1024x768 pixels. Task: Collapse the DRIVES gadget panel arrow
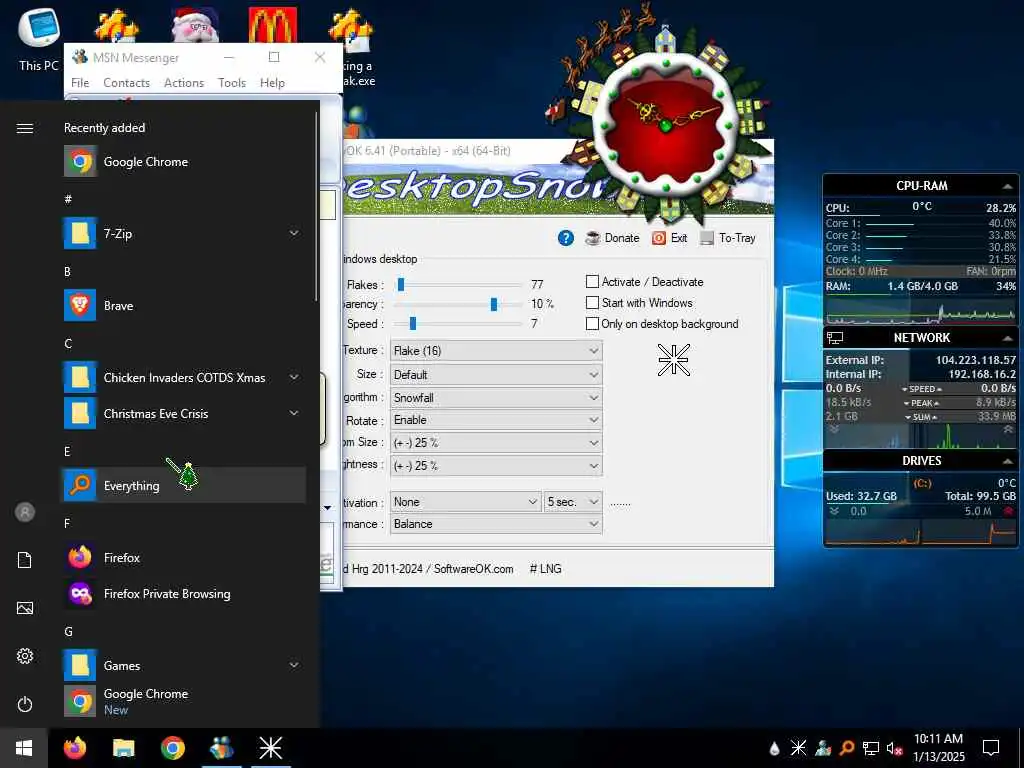coord(1006,461)
